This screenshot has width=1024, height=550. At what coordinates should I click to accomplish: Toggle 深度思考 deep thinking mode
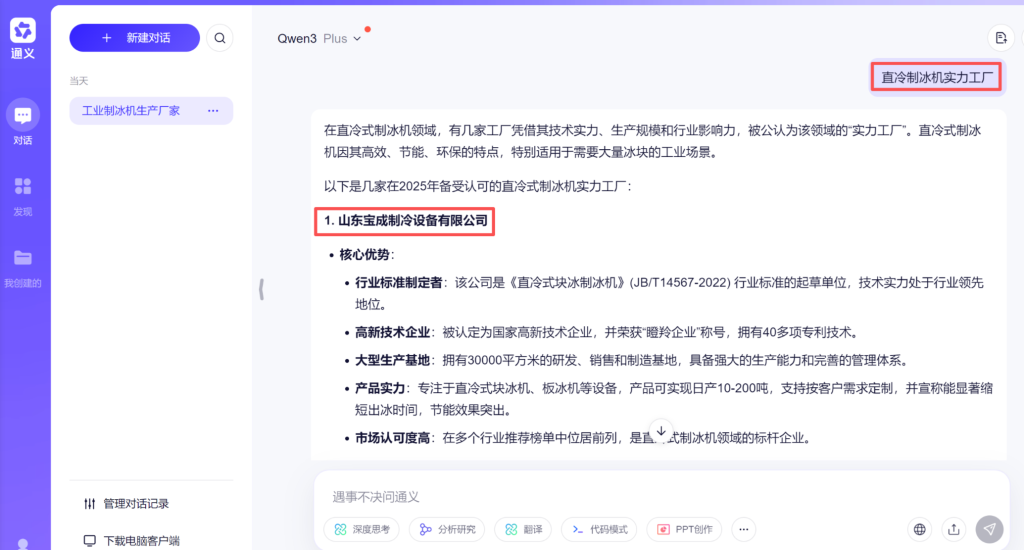tap(363, 529)
